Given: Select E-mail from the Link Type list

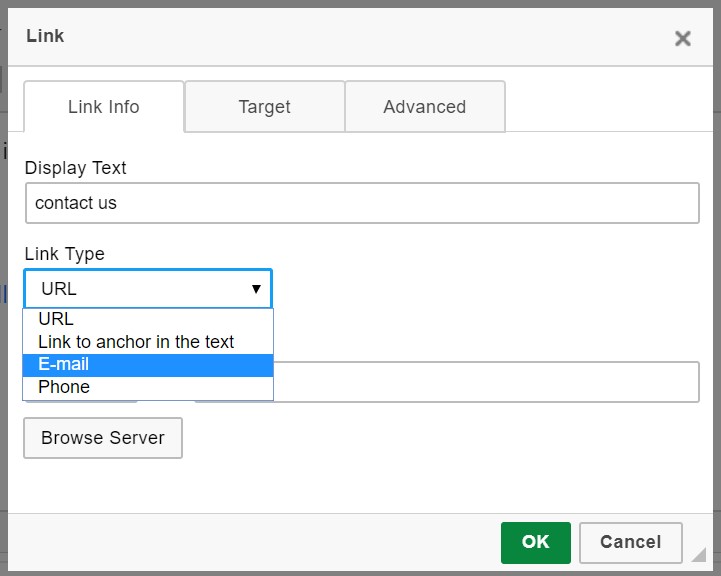Looking at the screenshot, I should [148, 365].
